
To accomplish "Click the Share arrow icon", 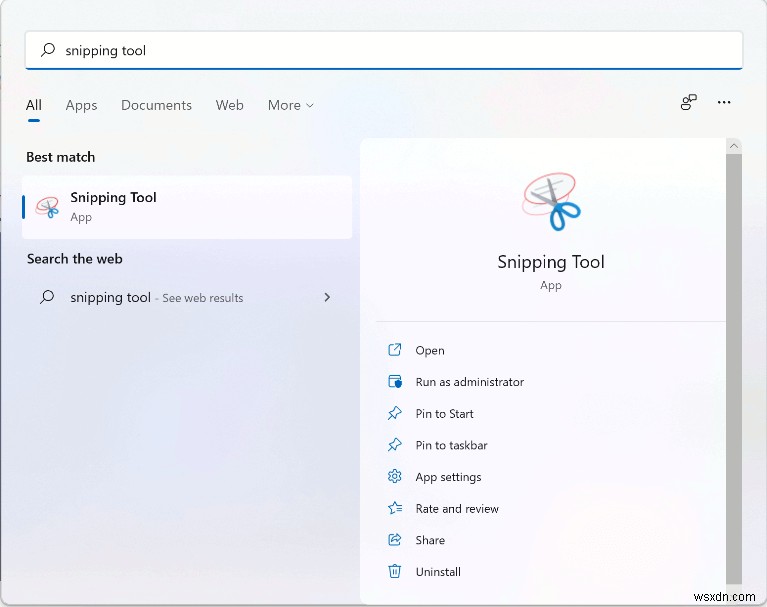I will pos(395,540).
